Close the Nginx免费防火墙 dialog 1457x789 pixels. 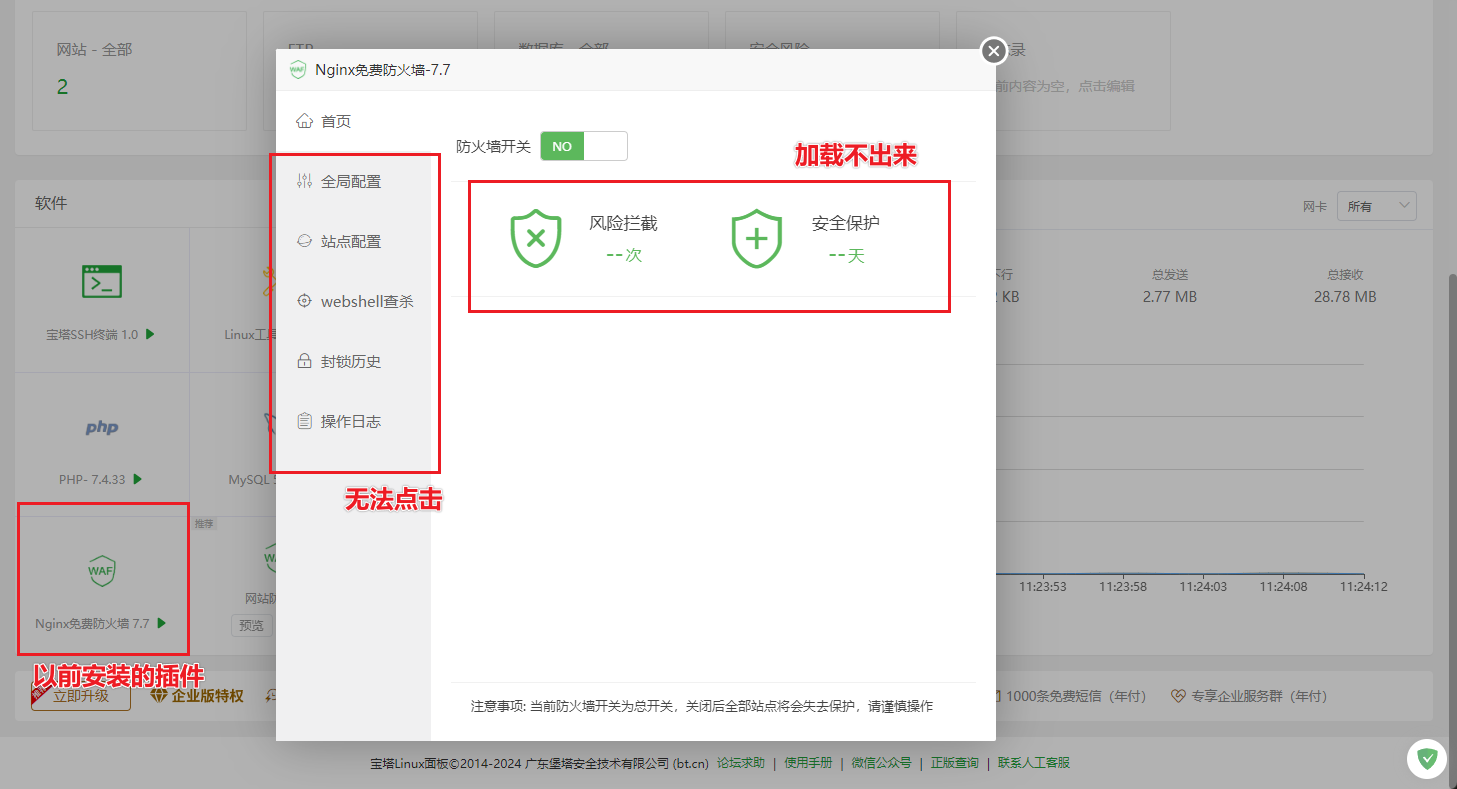(x=993, y=51)
